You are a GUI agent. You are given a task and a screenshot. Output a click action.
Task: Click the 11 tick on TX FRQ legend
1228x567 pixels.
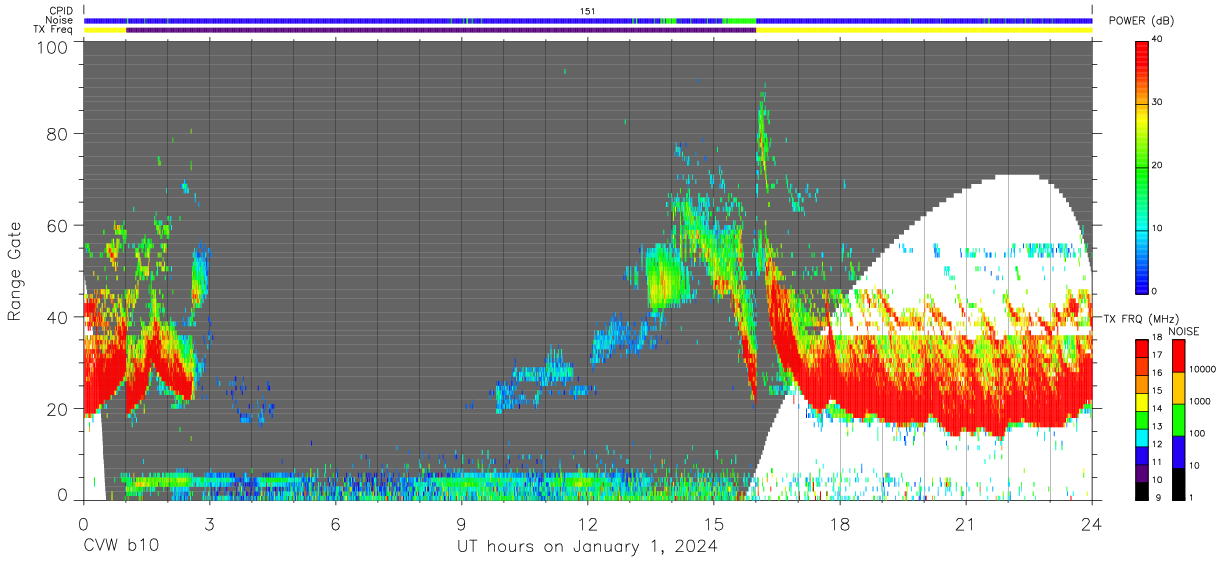(1157, 461)
